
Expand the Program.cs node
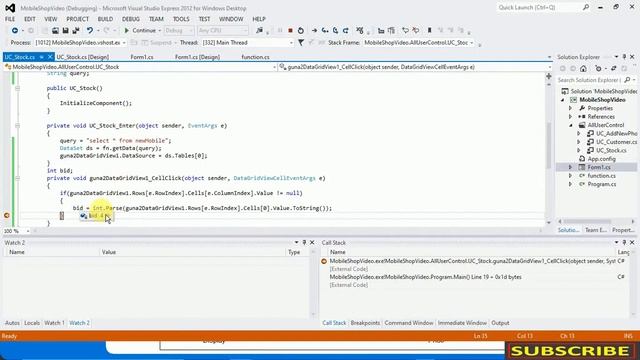tap(571, 184)
